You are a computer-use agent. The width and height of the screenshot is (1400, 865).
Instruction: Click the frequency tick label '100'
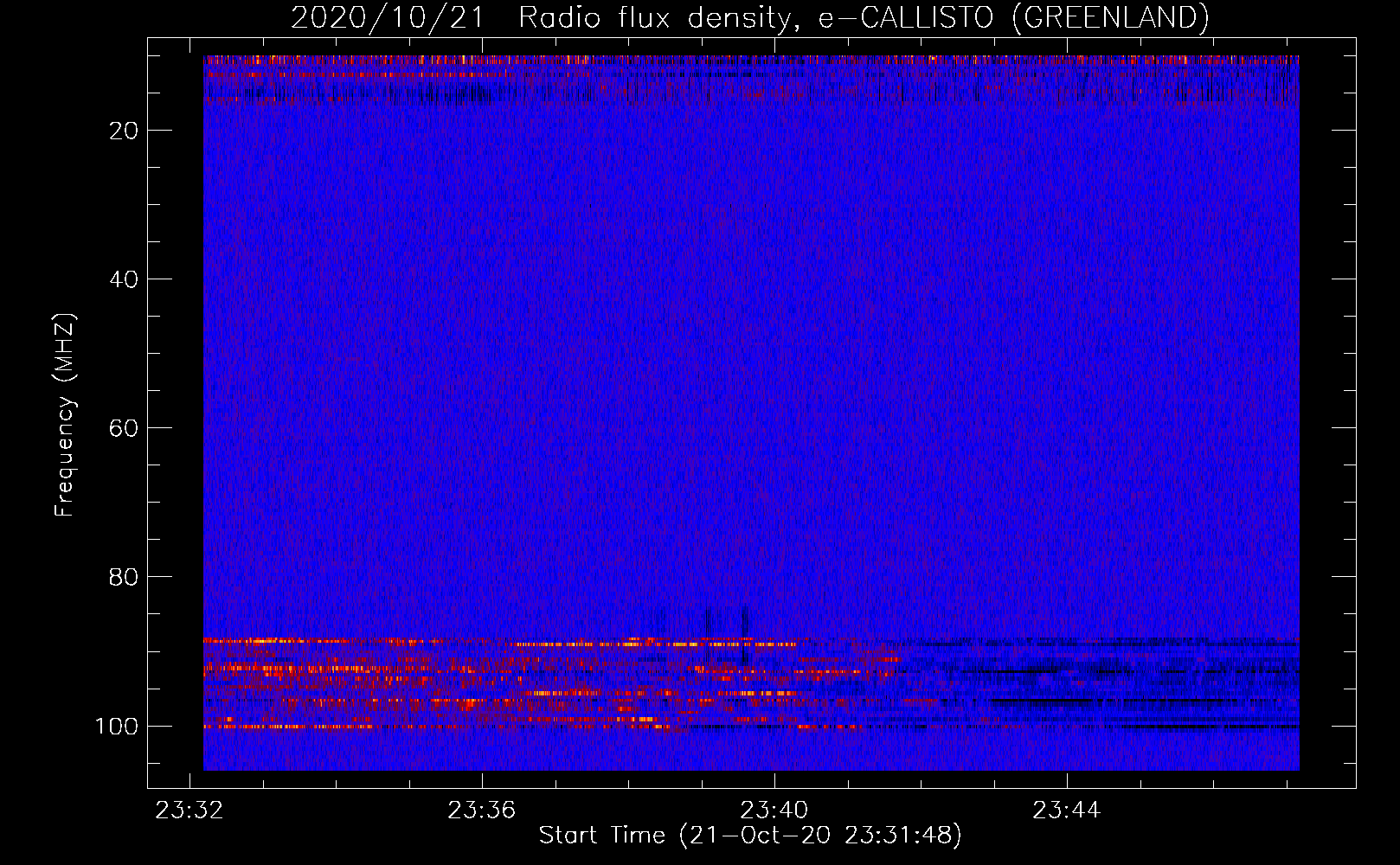tap(117, 726)
